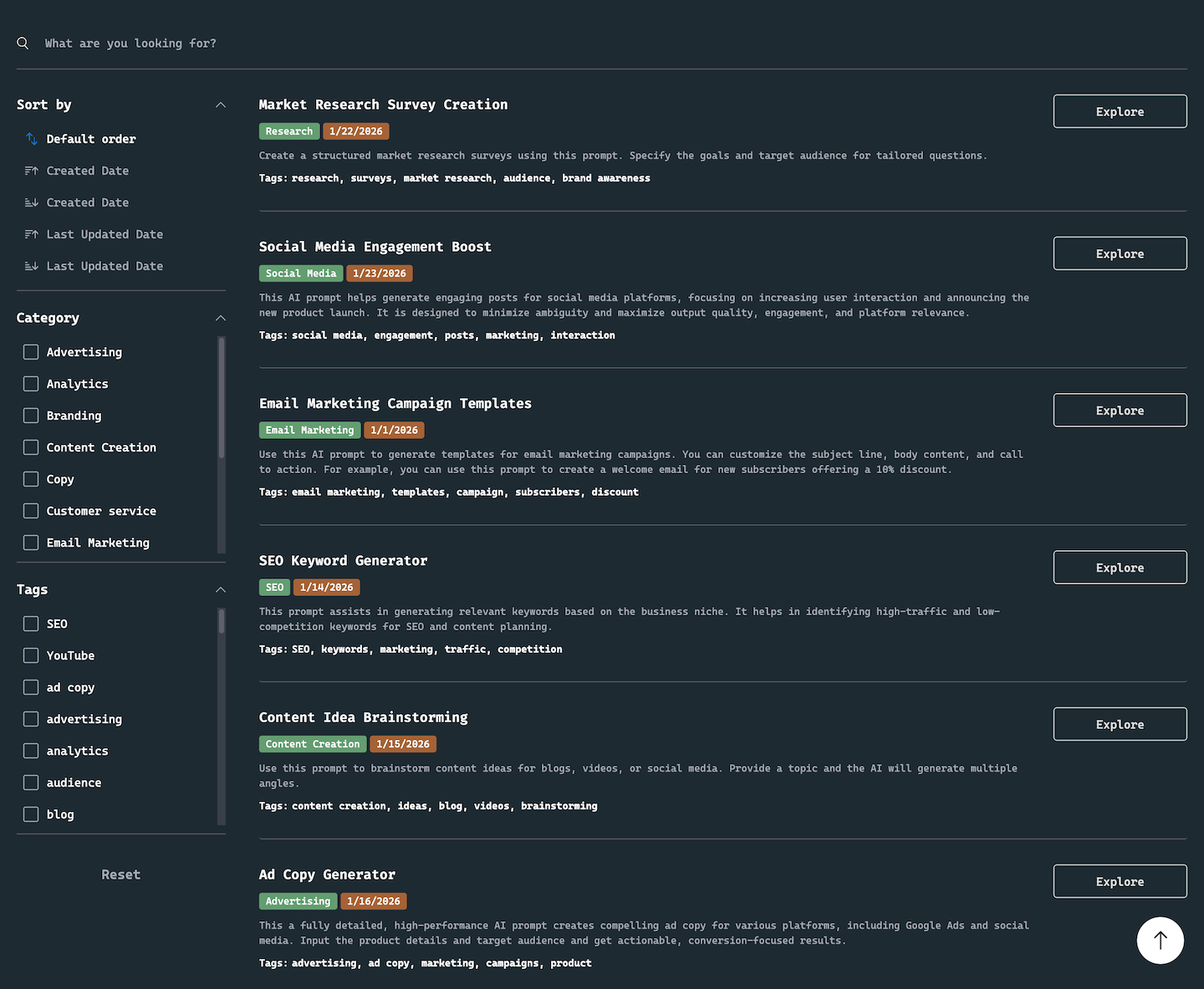The image size is (1204, 989).
Task: Open the Ad Copy Generator title
Action: tap(327, 874)
